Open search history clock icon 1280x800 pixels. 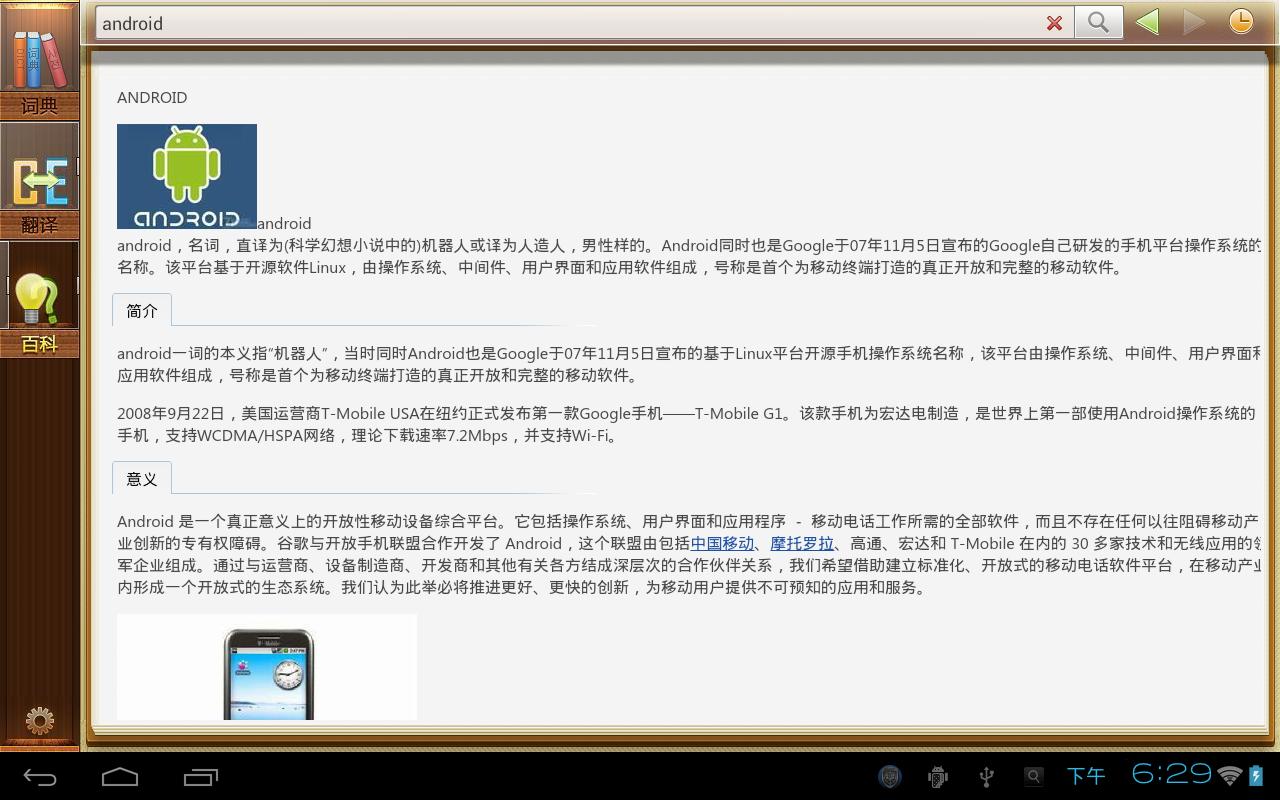[1240, 22]
